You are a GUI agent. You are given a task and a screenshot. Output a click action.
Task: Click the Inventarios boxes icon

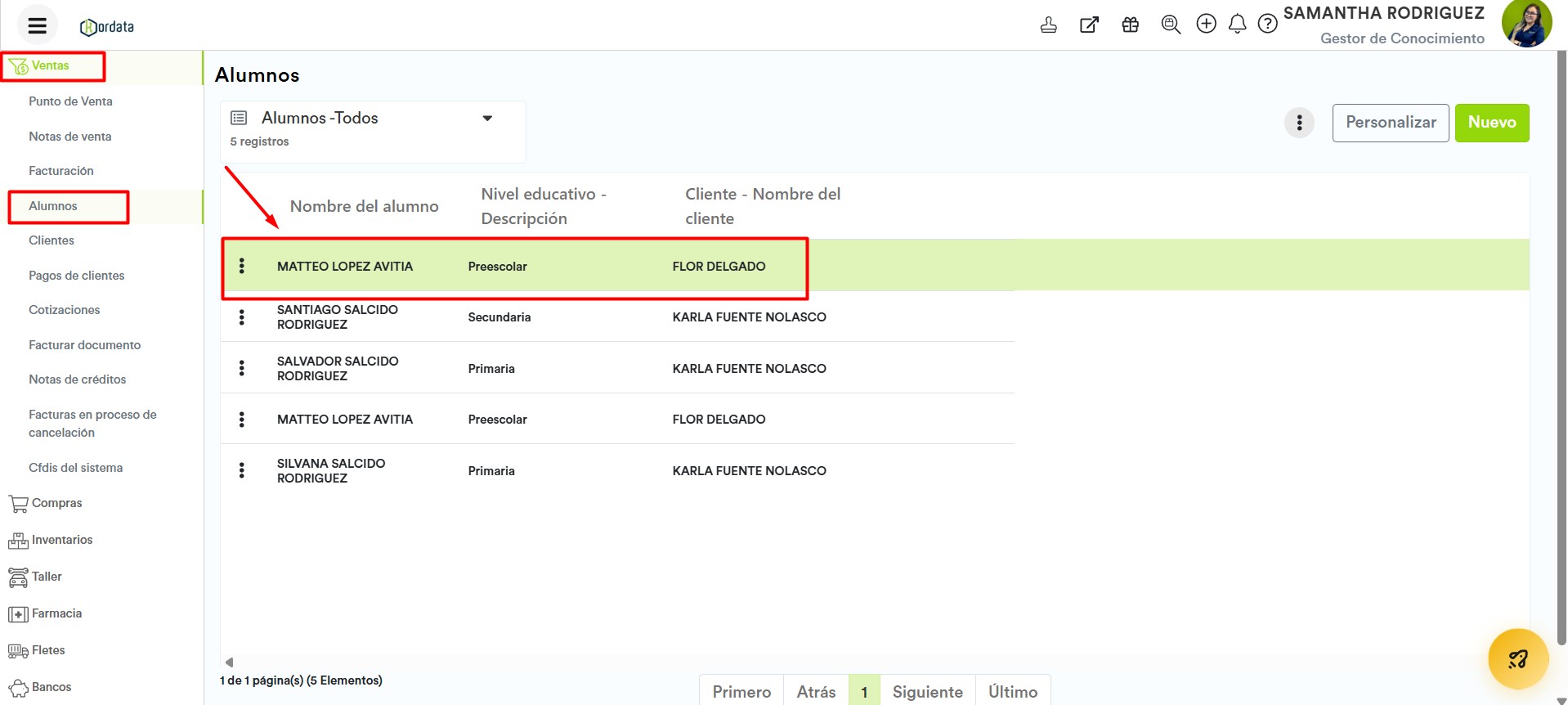[18, 541]
